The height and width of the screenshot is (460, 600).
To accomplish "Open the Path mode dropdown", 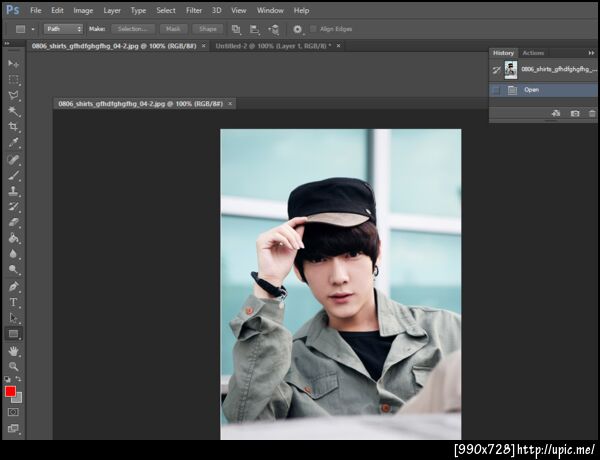I will (63, 29).
